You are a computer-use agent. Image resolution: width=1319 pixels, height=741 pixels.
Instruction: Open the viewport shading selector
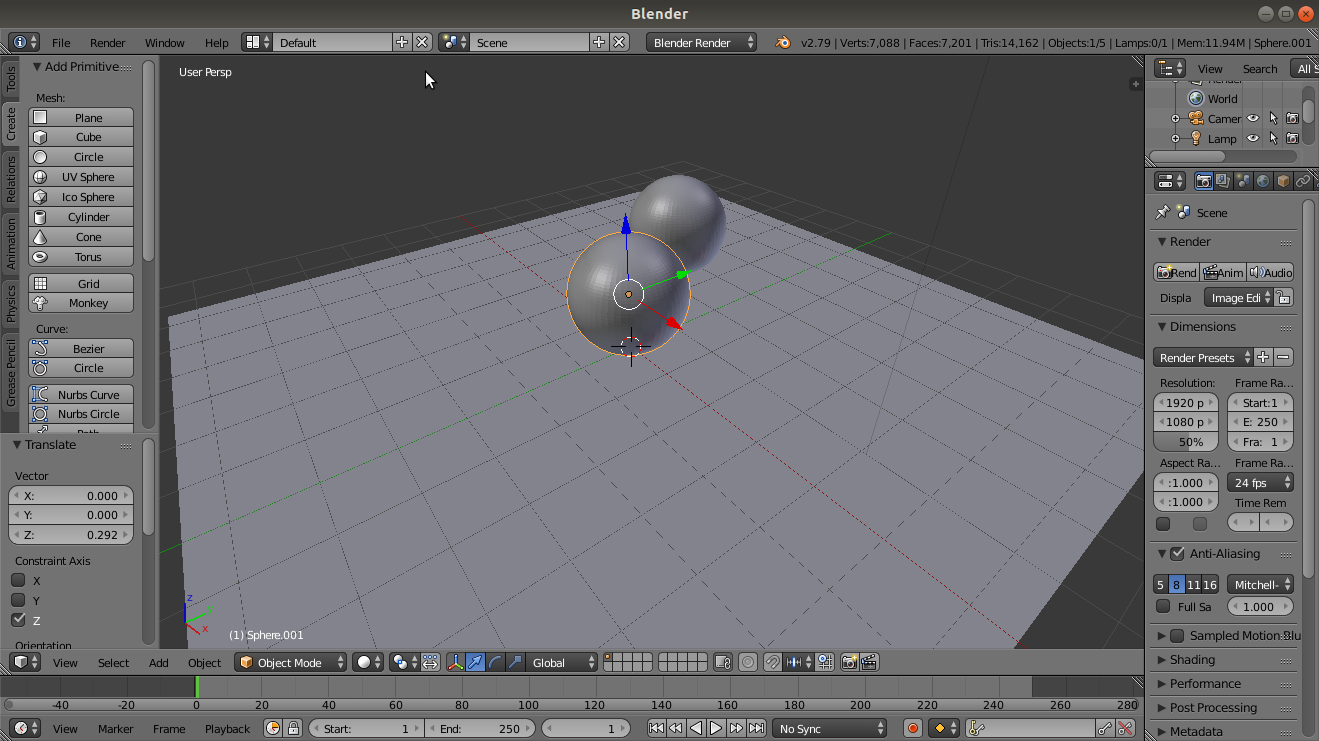point(368,662)
